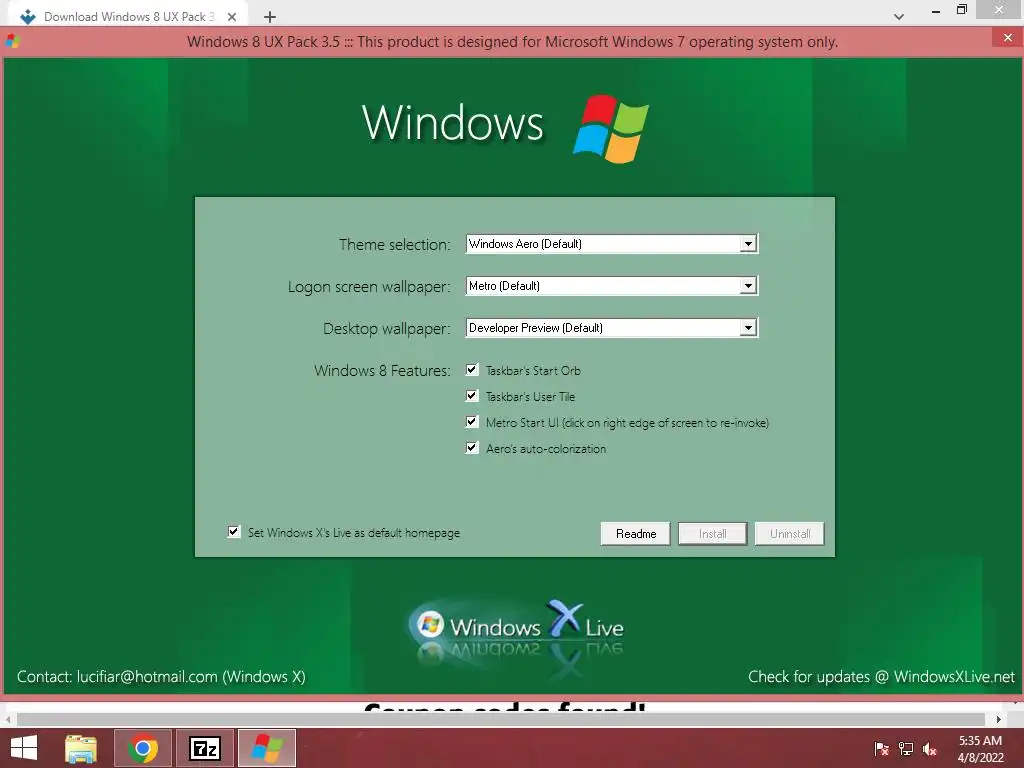Click the Windows X Live logo

coord(516,627)
